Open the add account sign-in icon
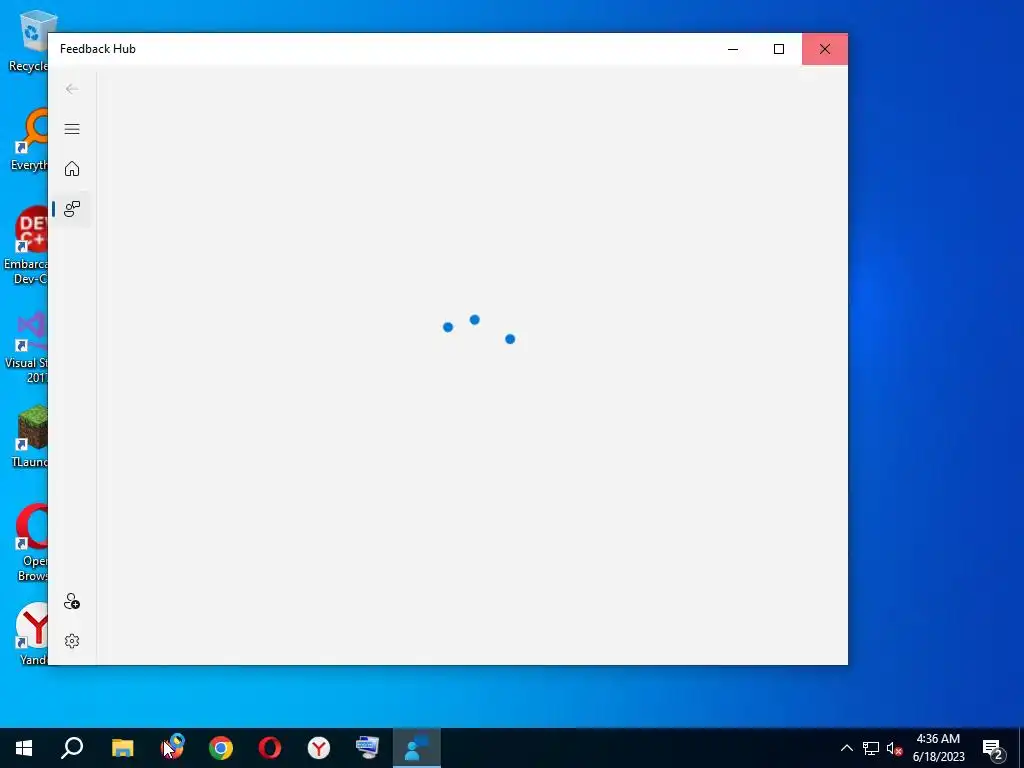Screen dimensions: 1024x768 click(72, 601)
